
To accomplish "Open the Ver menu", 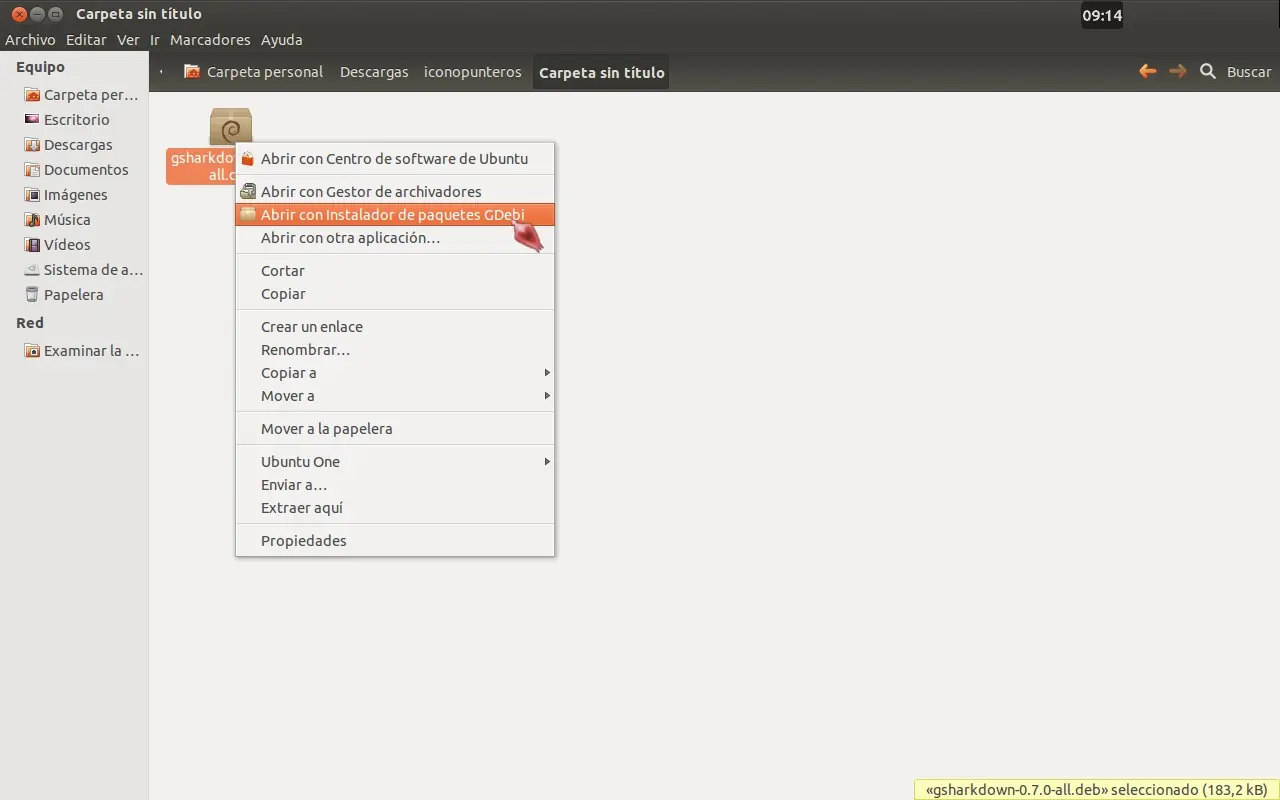I will coord(128,40).
